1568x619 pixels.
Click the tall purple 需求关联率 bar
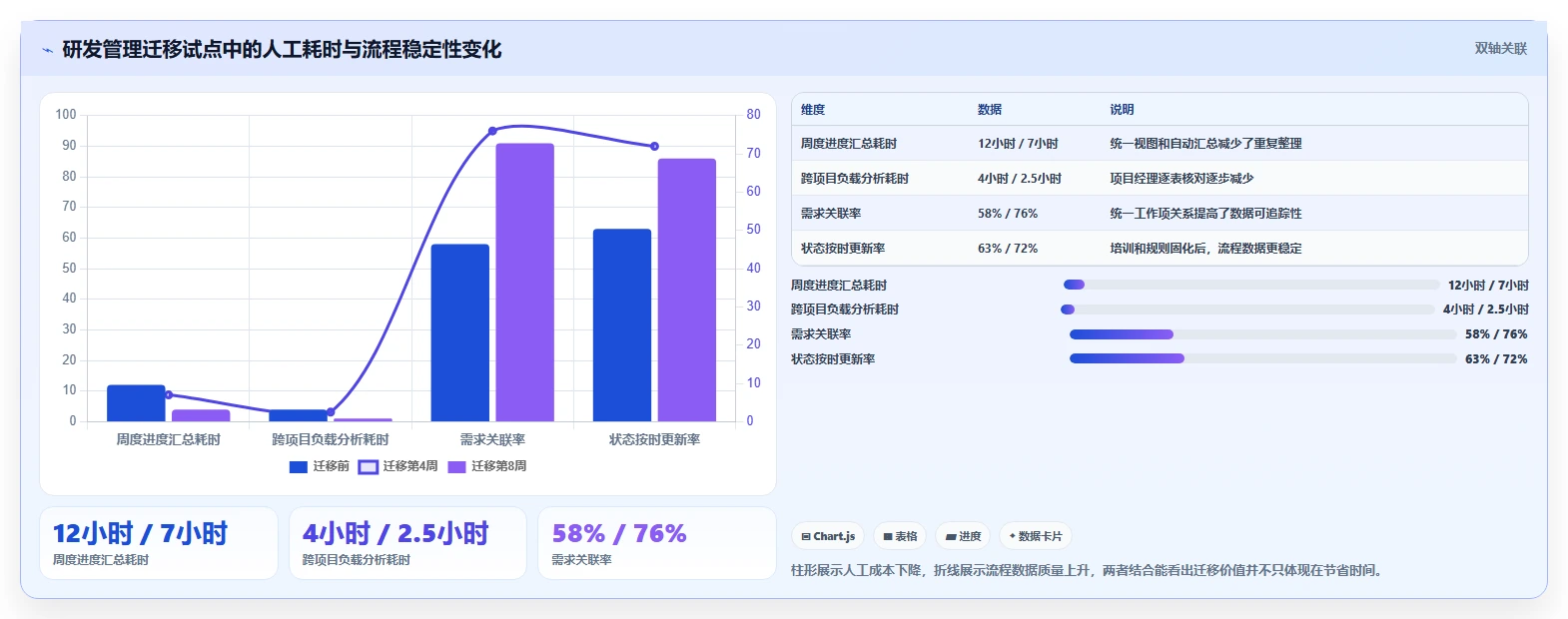click(525, 283)
